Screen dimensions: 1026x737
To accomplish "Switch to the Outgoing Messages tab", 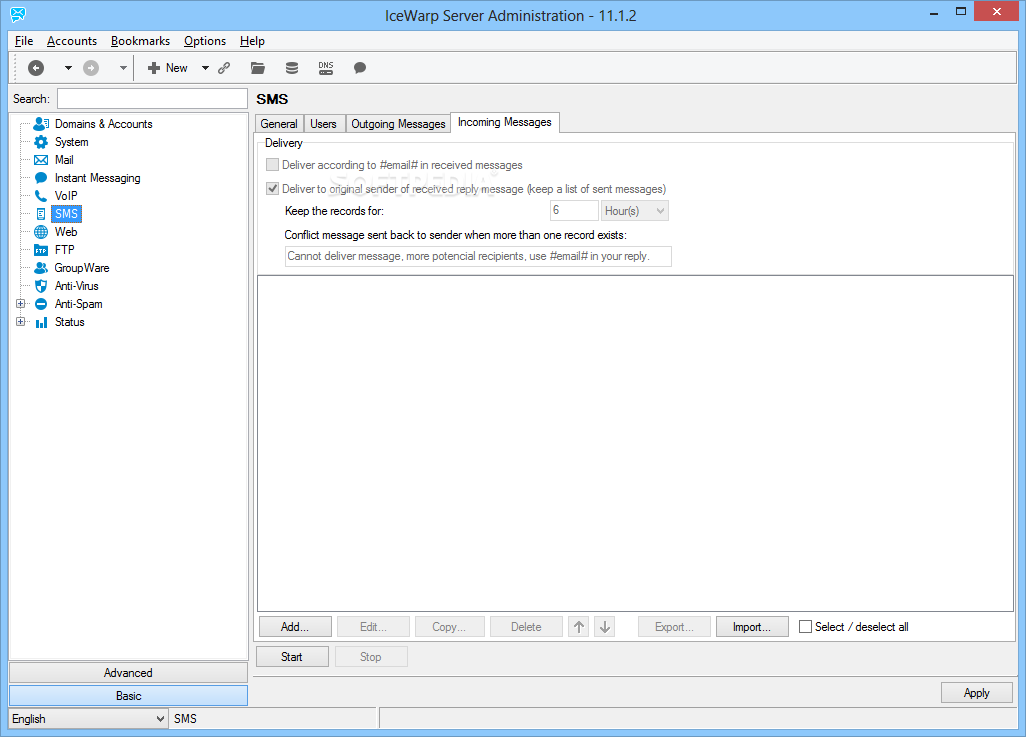I will point(398,124).
